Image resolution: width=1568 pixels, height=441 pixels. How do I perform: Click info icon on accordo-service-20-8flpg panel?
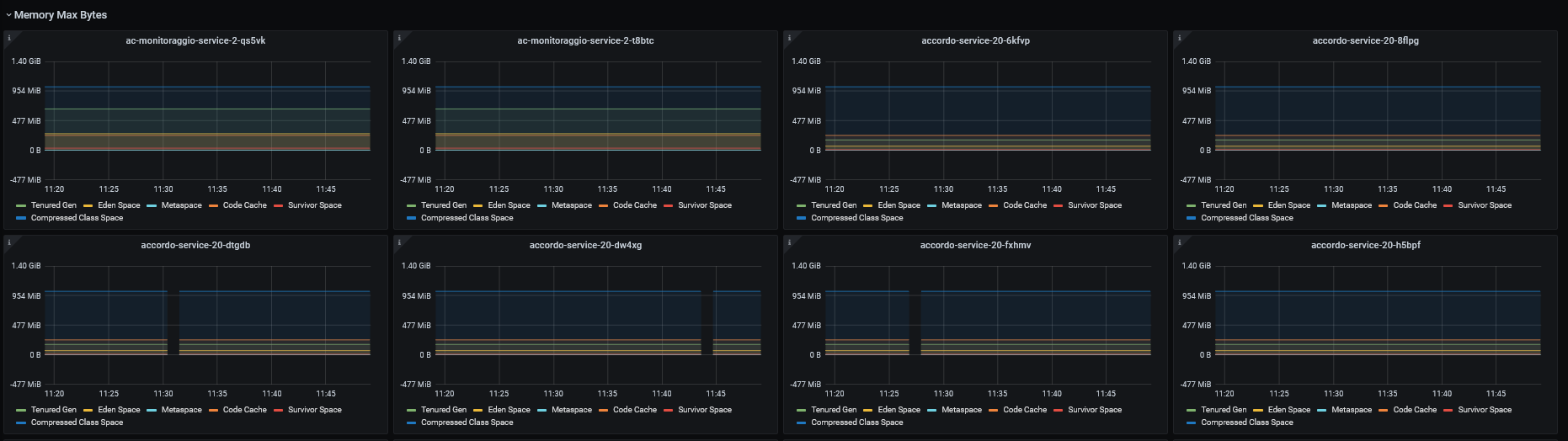[x=1179, y=38]
